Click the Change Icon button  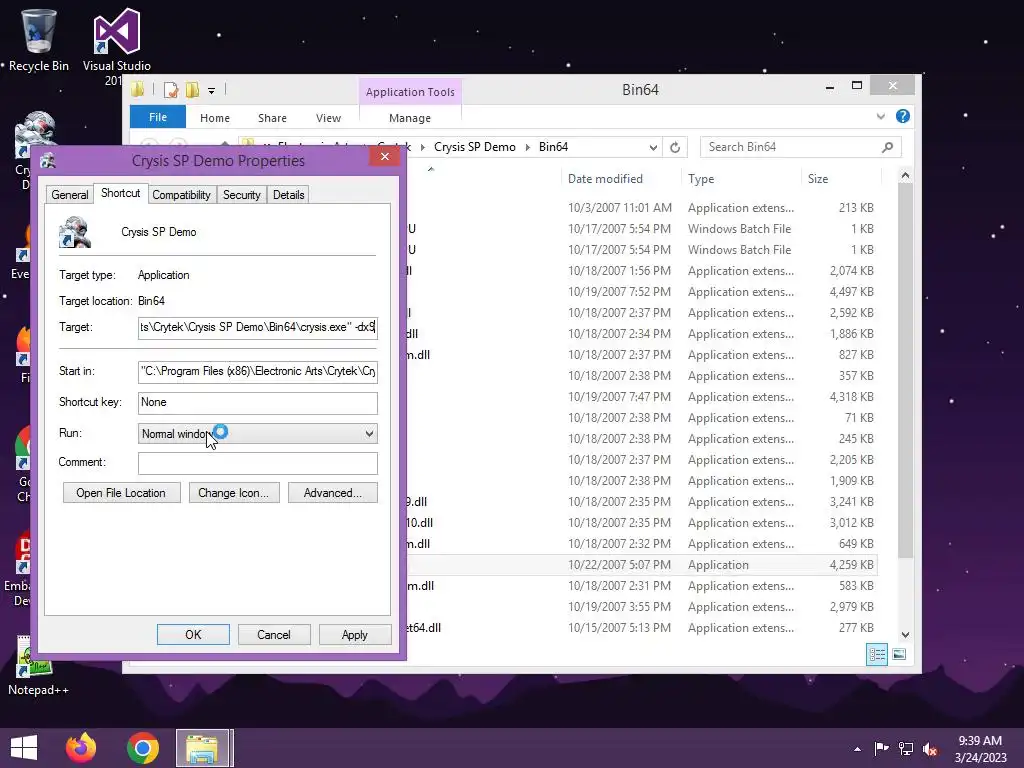pyautogui.click(x=234, y=493)
